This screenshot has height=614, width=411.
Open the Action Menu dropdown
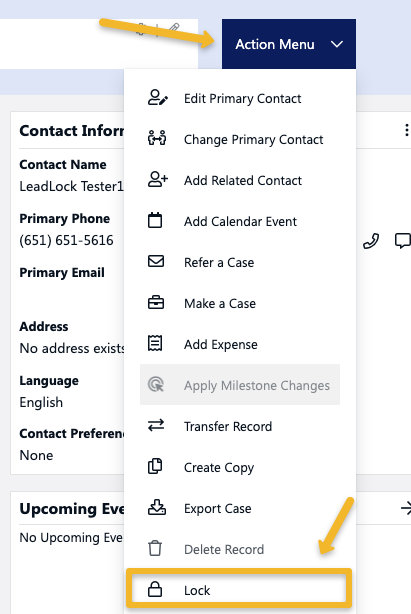click(x=289, y=44)
